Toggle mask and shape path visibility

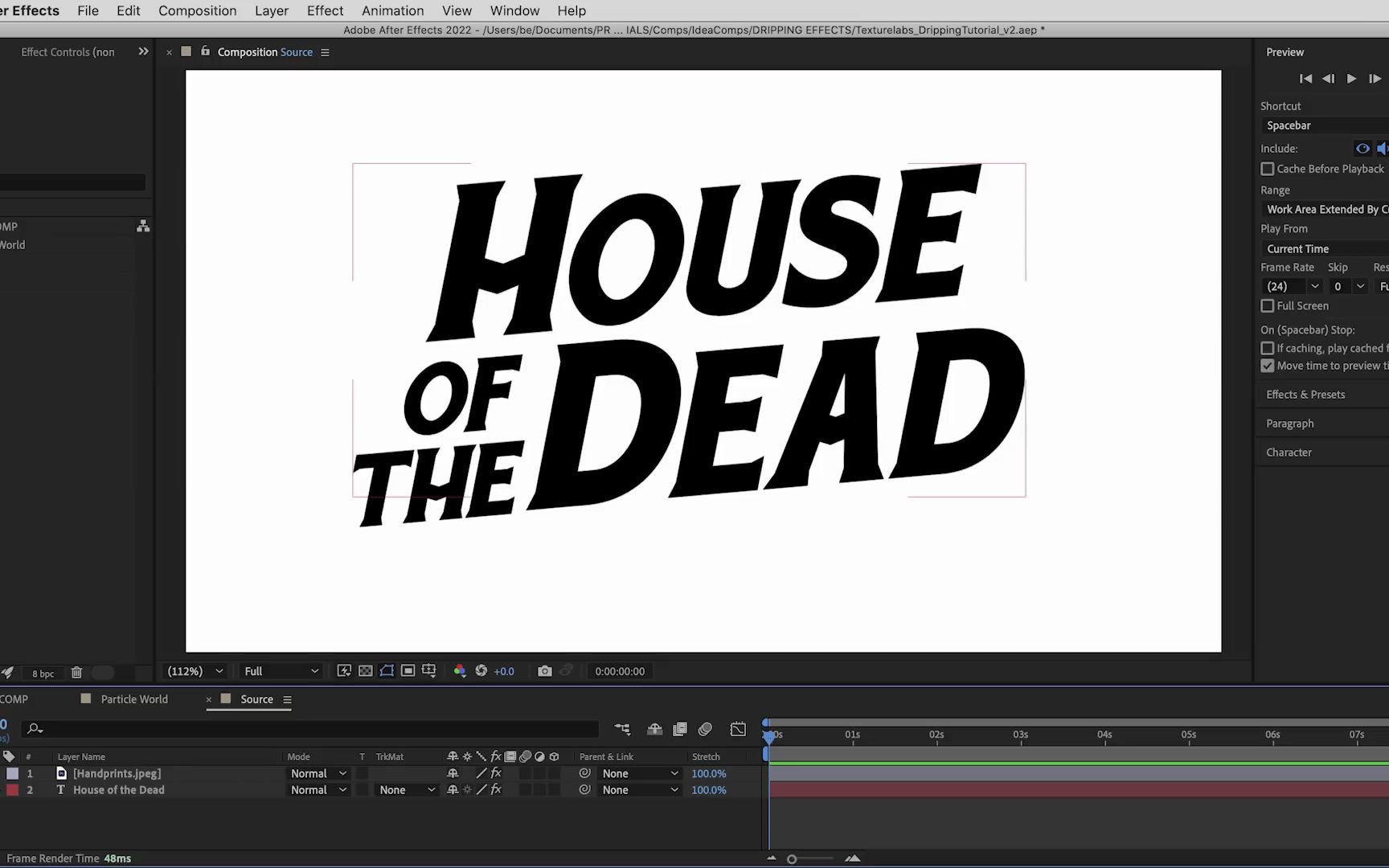click(x=387, y=670)
